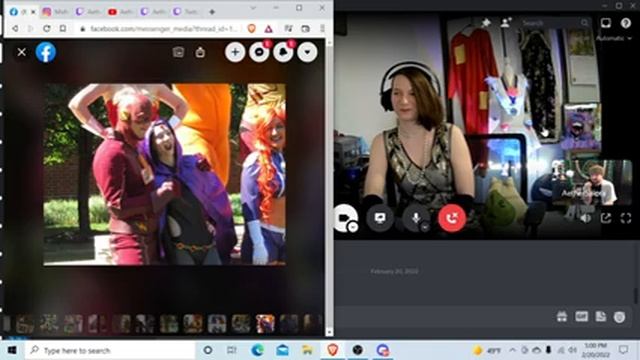Enter full screen in Discord call
640x360 pixels.
(x=626, y=218)
